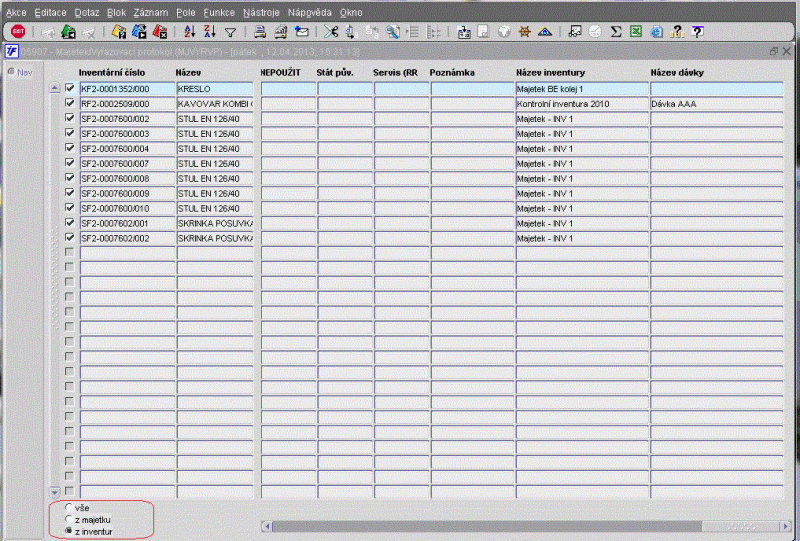Viewport: 800px width, 541px height.
Task: Click the chart with glasses icon
Action: coord(575,32)
